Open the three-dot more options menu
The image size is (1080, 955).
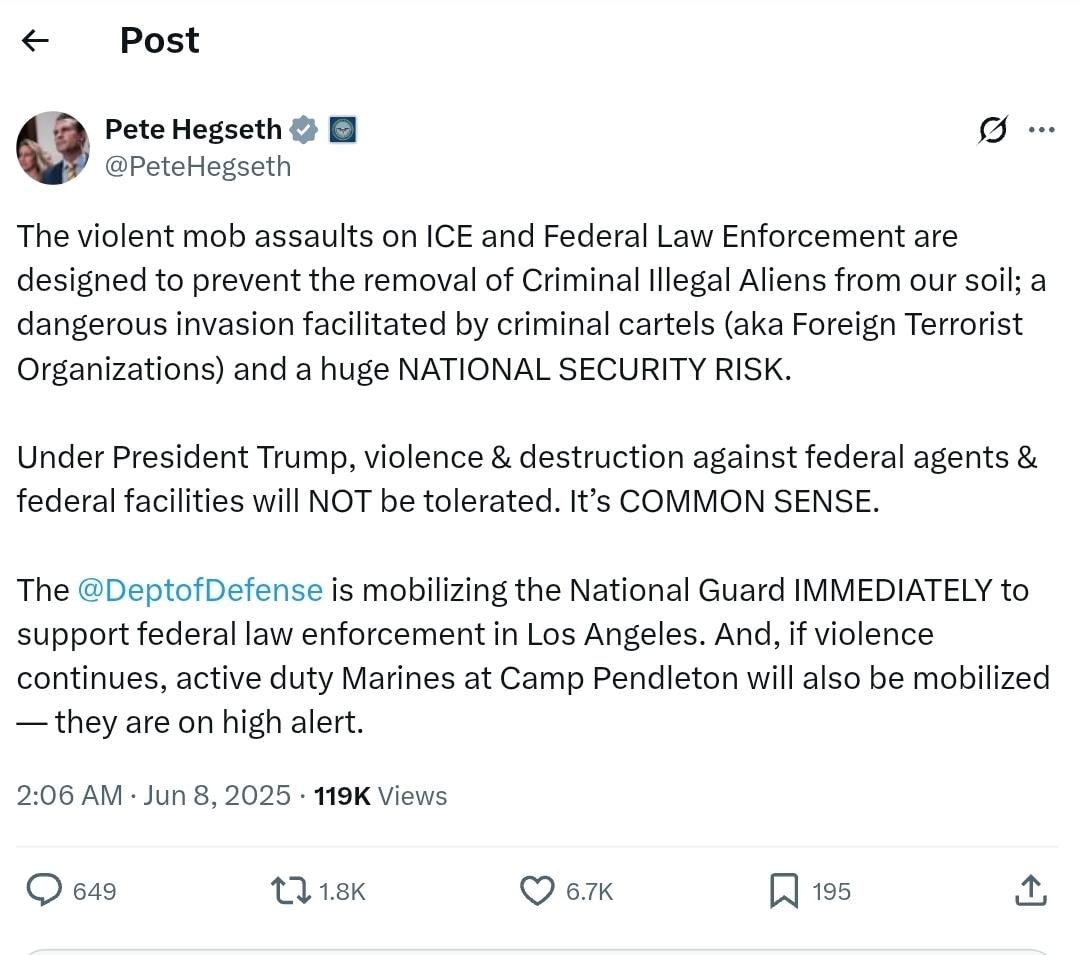1041,130
